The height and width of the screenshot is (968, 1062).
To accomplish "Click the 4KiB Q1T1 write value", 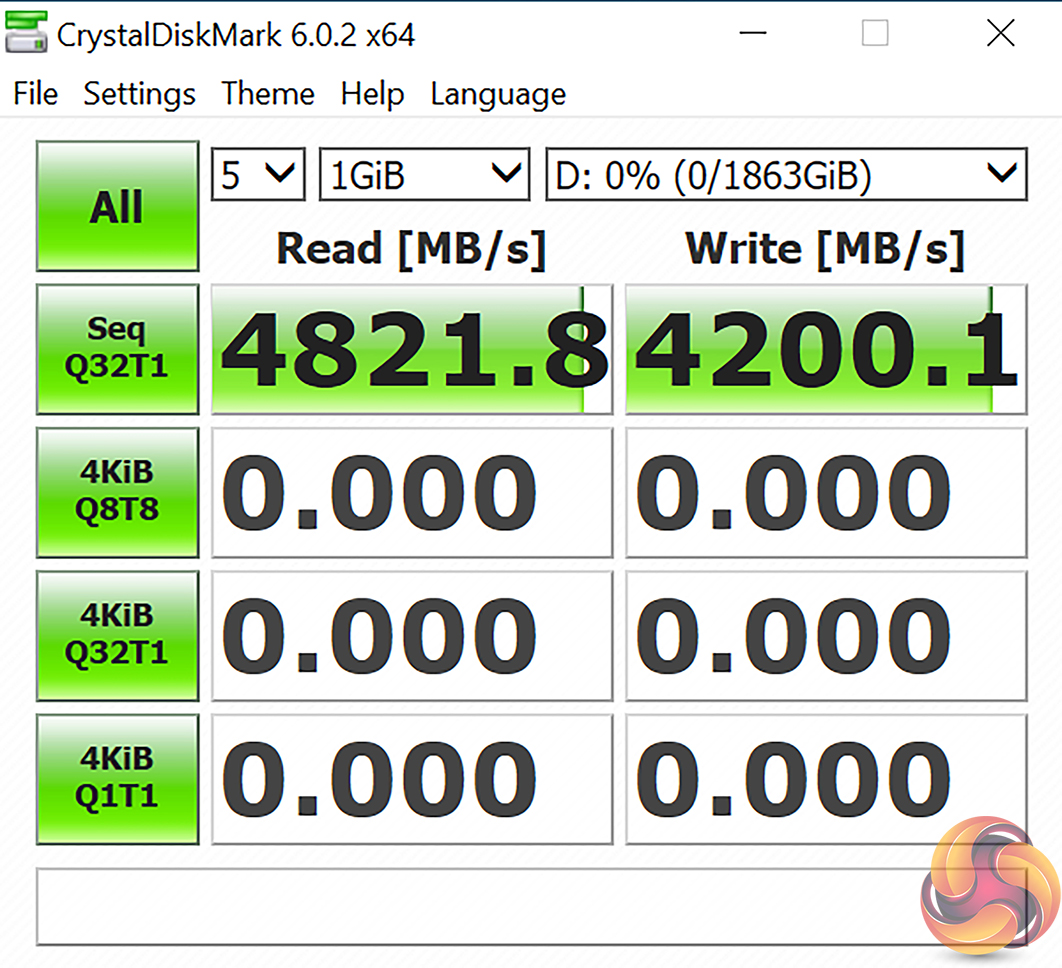I will (826, 779).
